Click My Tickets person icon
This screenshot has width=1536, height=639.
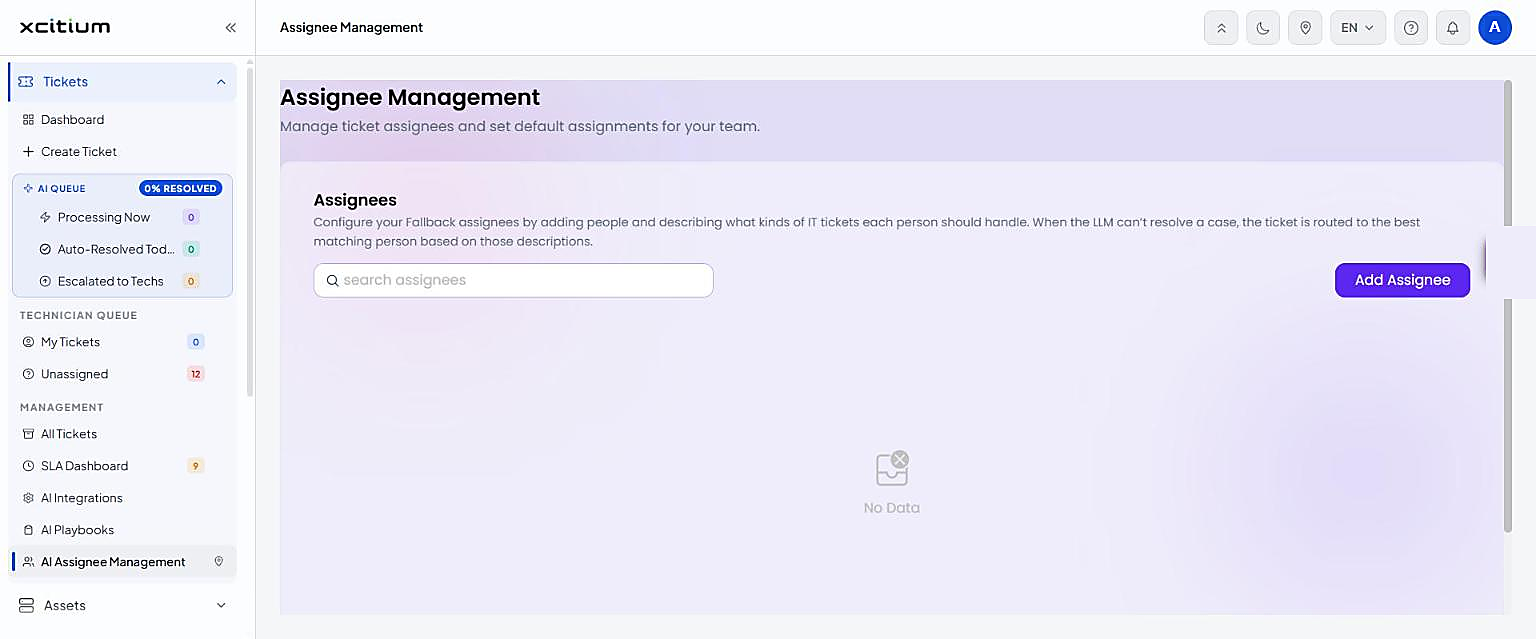pyautogui.click(x=28, y=342)
